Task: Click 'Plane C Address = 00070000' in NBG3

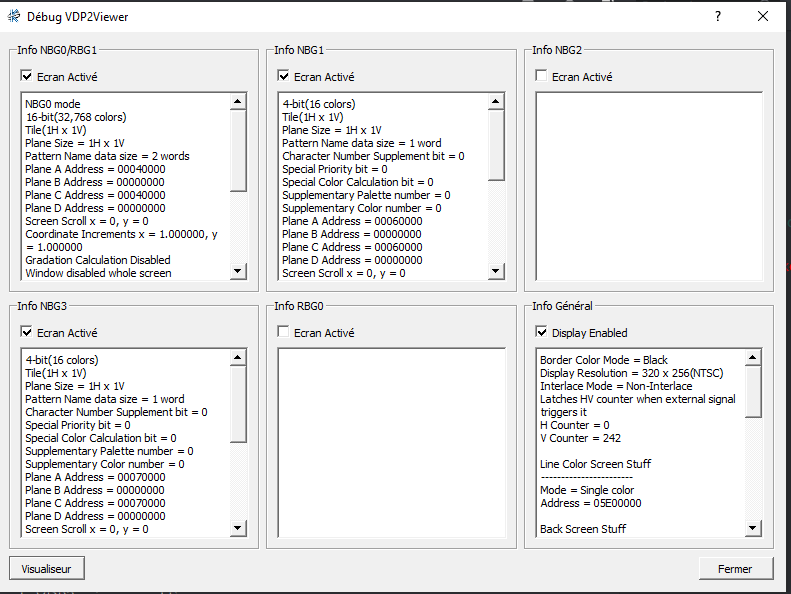Action: [x=95, y=503]
